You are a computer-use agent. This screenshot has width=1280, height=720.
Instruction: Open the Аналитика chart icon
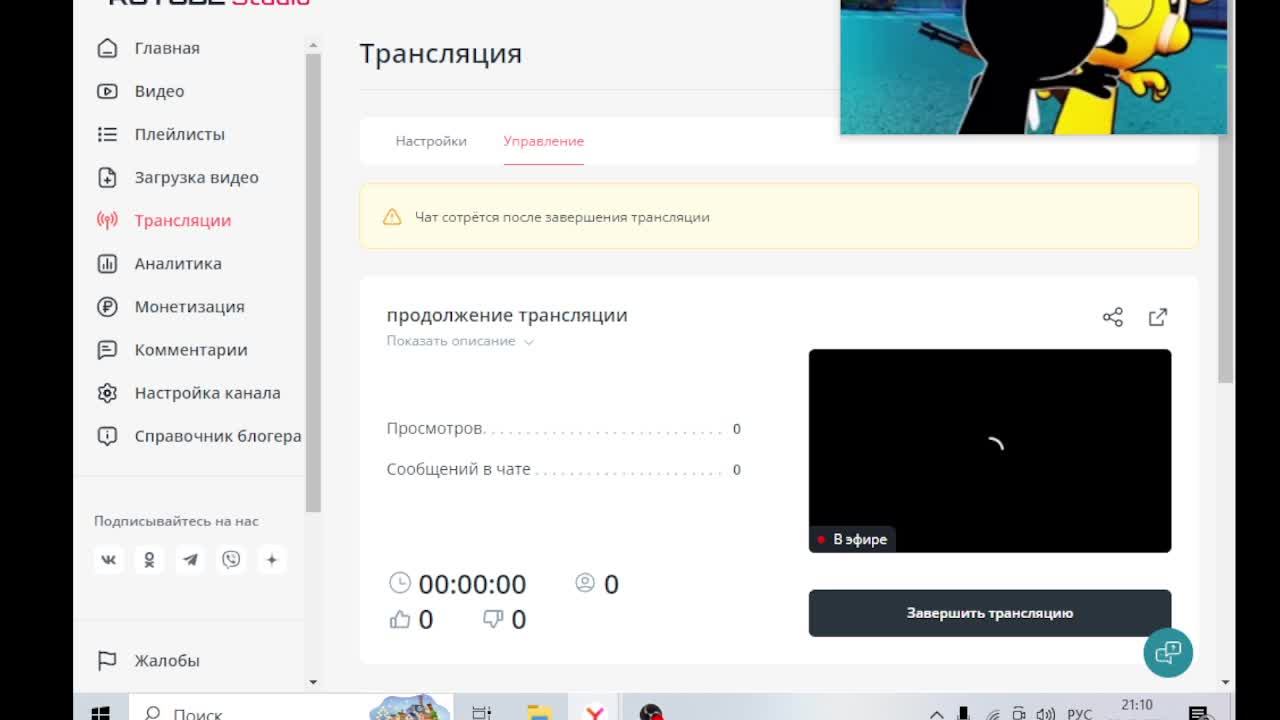point(107,264)
